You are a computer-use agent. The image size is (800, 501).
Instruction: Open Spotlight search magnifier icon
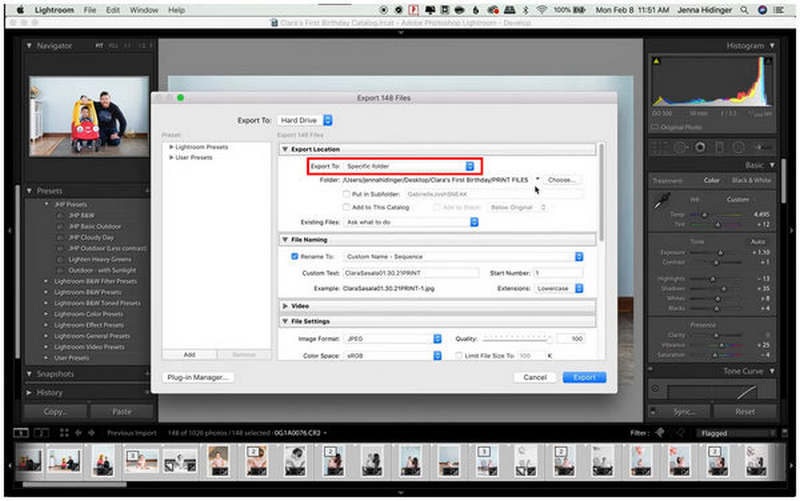pos(744,10)
